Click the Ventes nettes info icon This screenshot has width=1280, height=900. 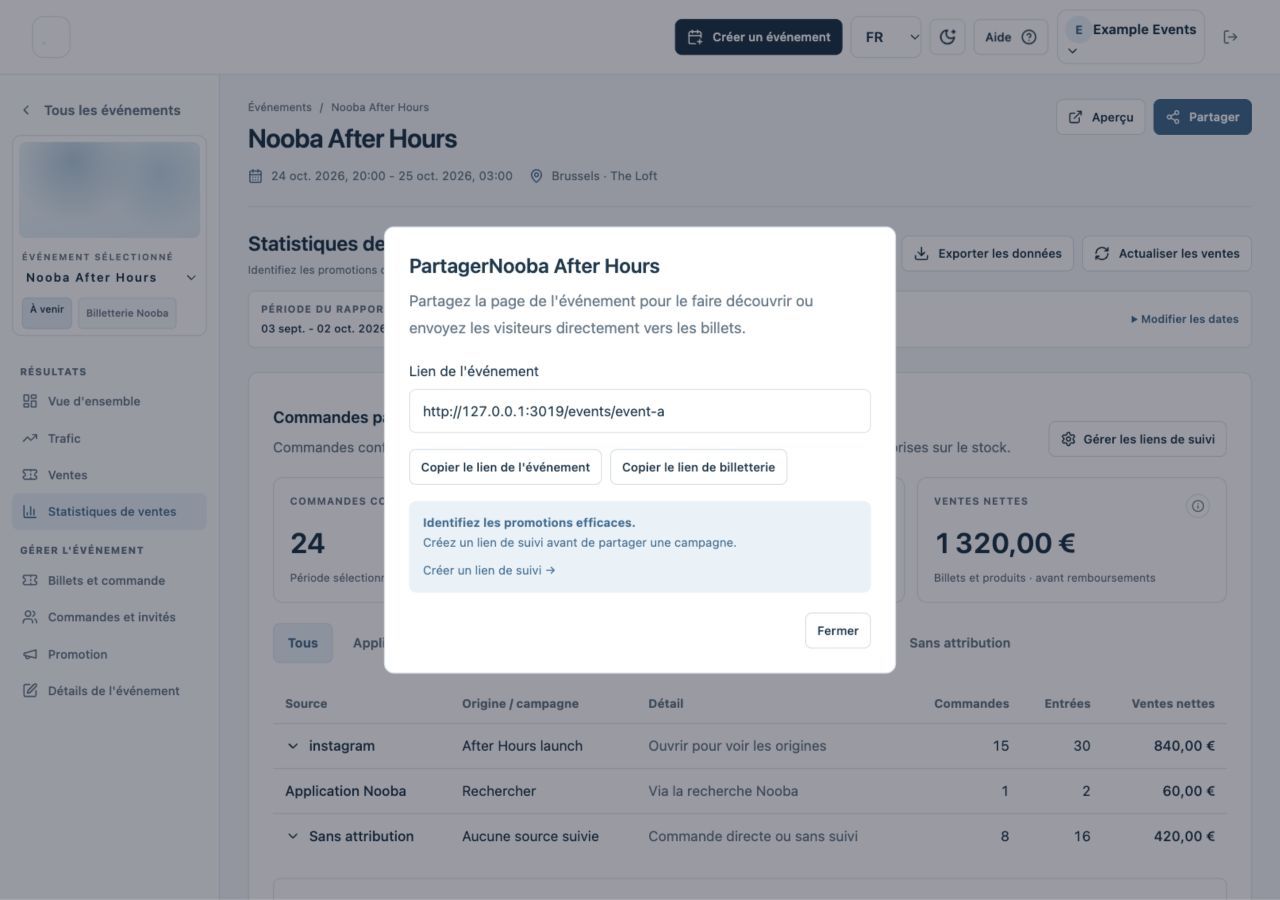point(1197,506)
